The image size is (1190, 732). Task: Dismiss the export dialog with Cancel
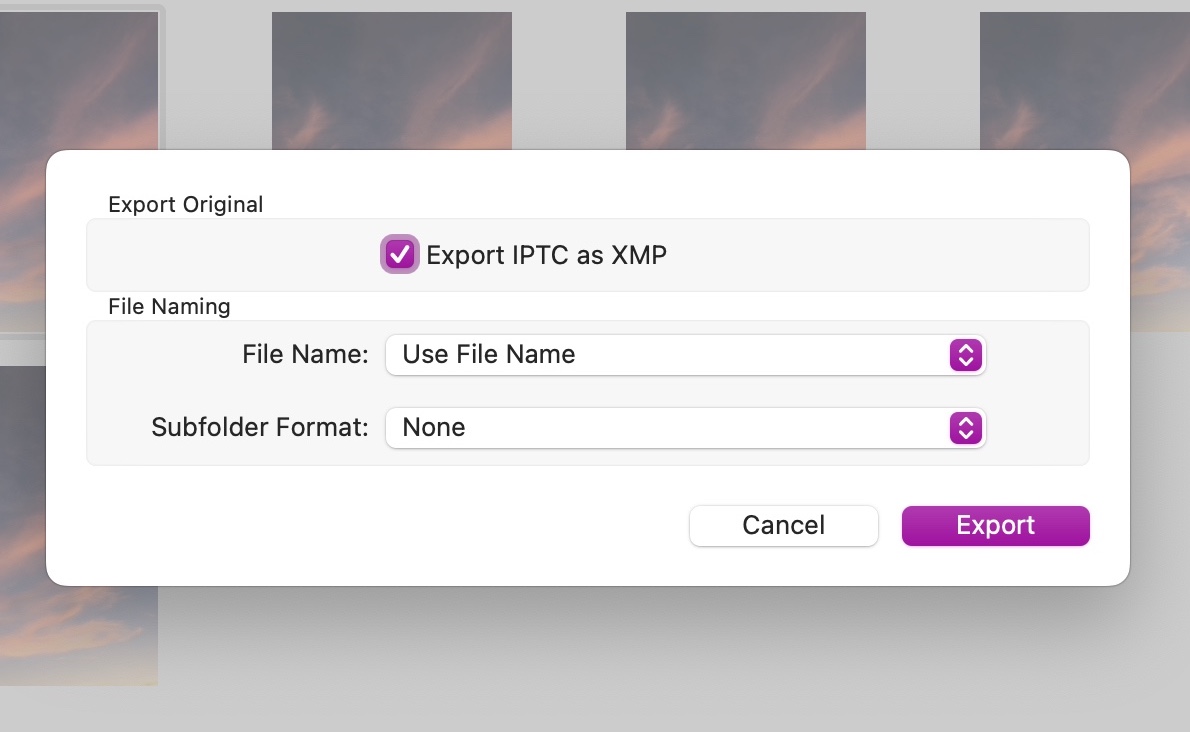(x=783, y=525)
